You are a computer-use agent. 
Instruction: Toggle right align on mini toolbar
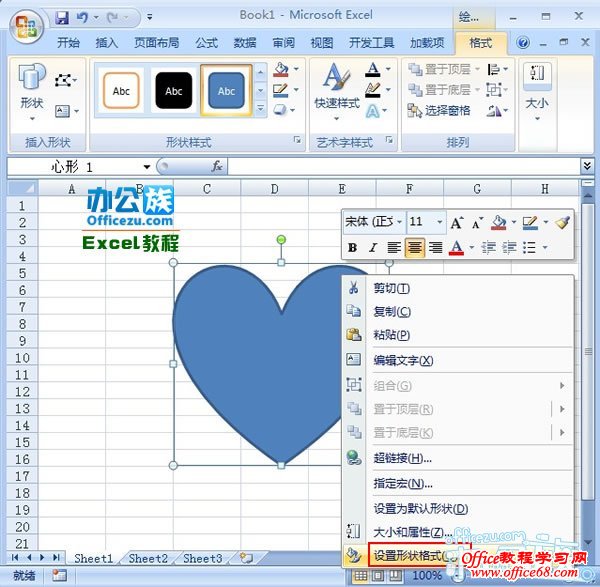435,248
